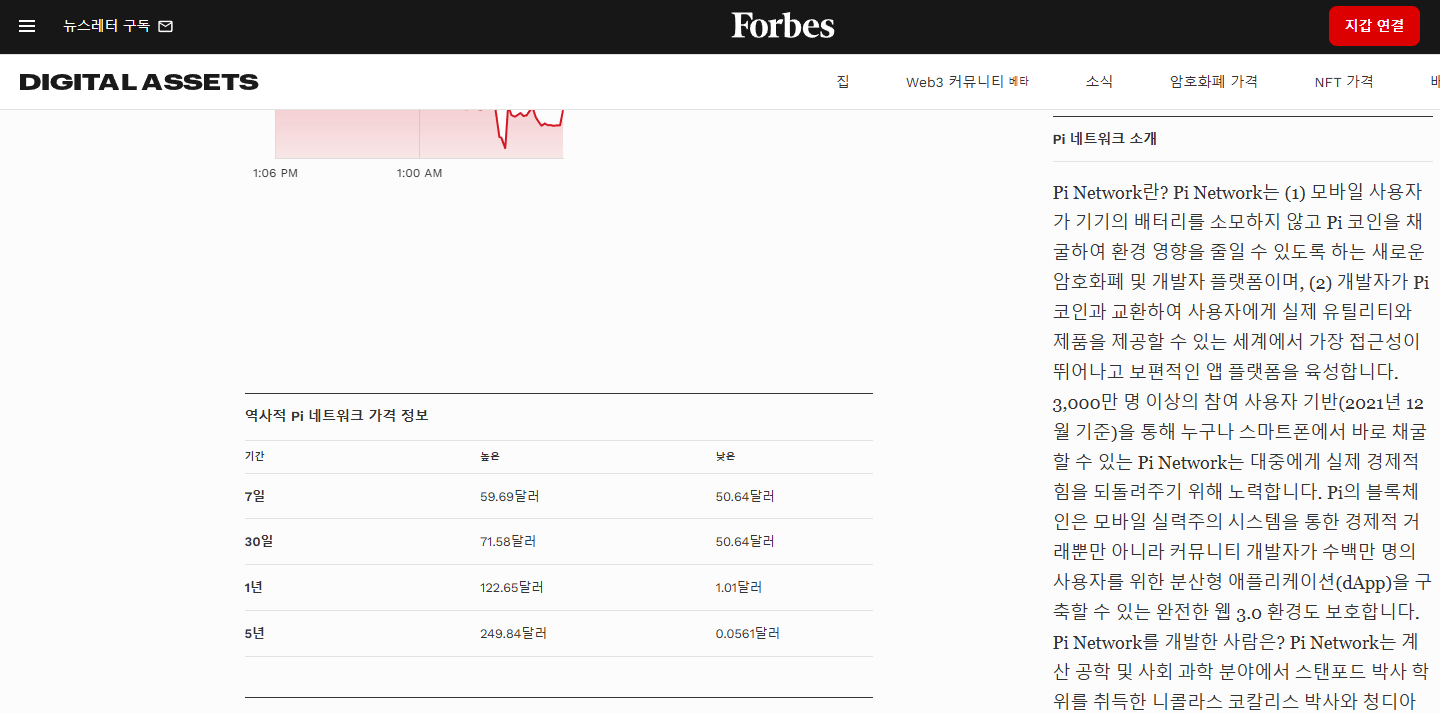The image size is (1440, 713).
Task: Click the 기간 column header
Action: (254, 456)
